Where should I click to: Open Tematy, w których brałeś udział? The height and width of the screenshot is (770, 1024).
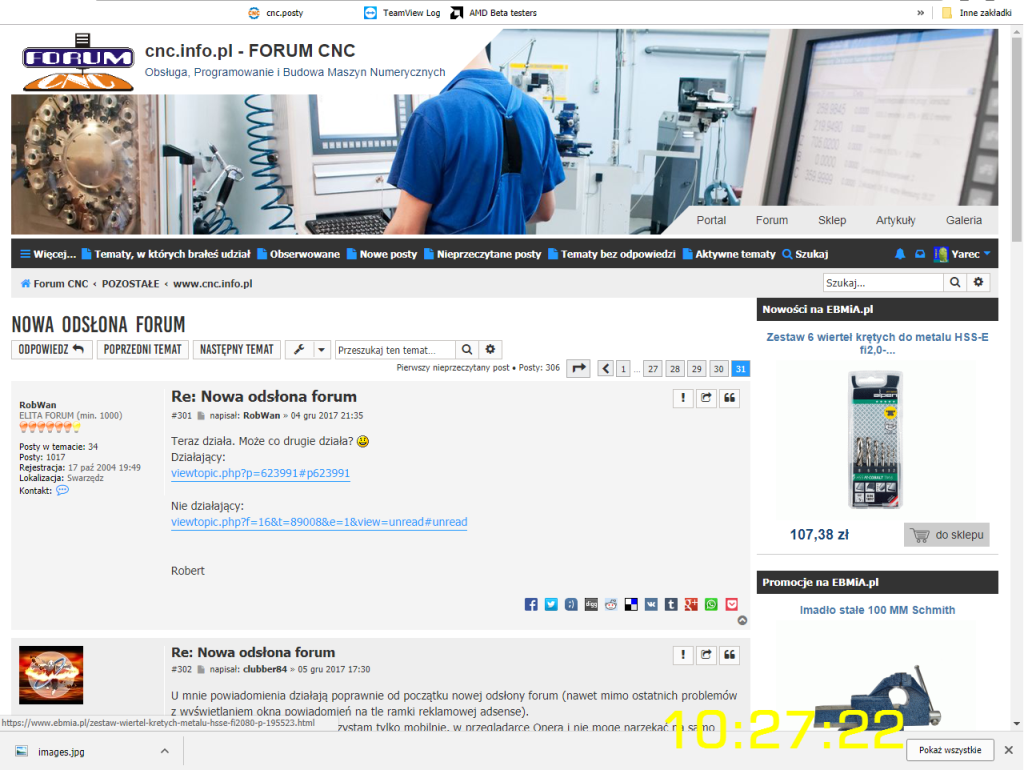point(166,254)
